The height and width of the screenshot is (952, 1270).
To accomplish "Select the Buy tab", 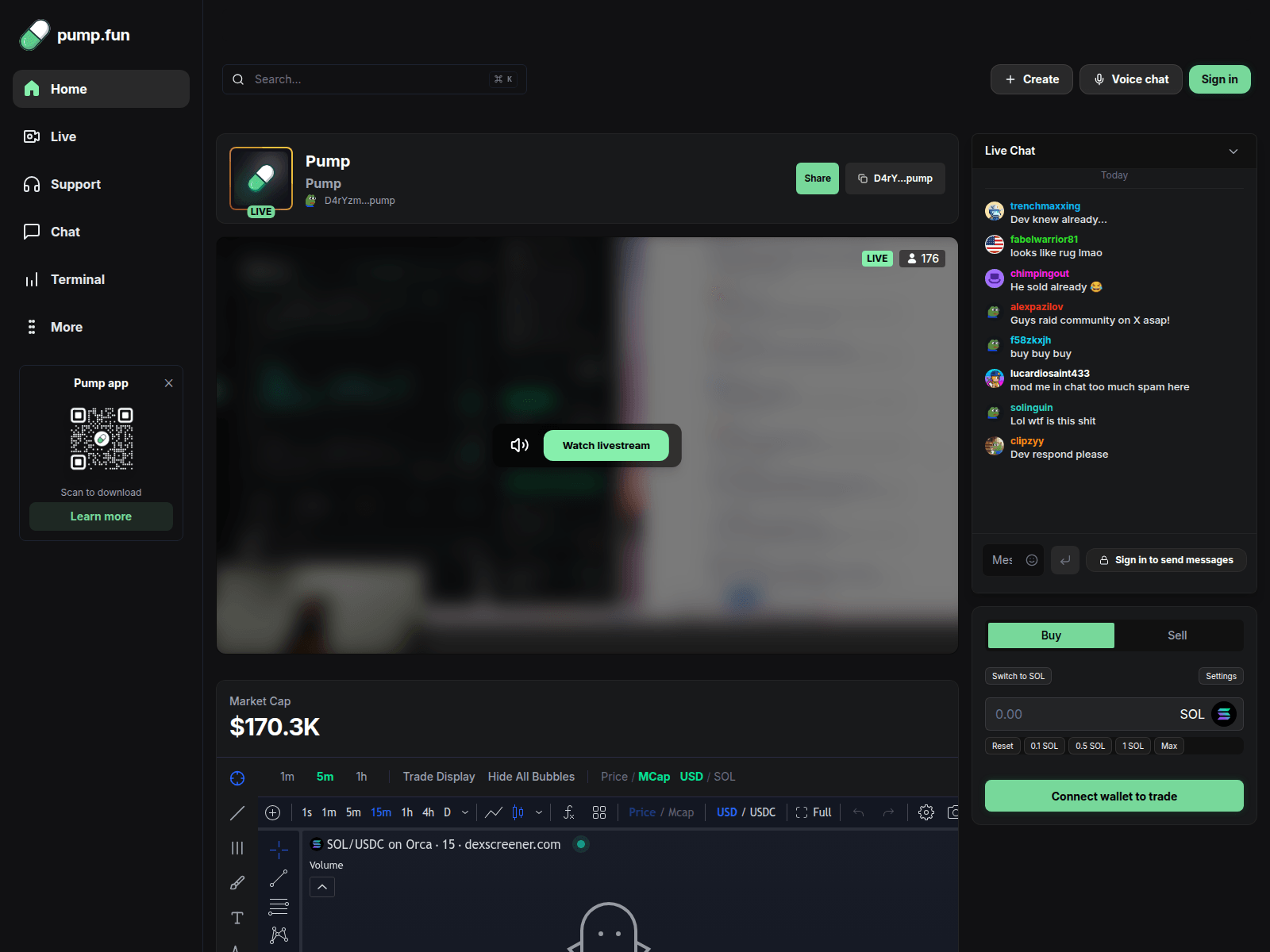I will [x=1051, y=635].
